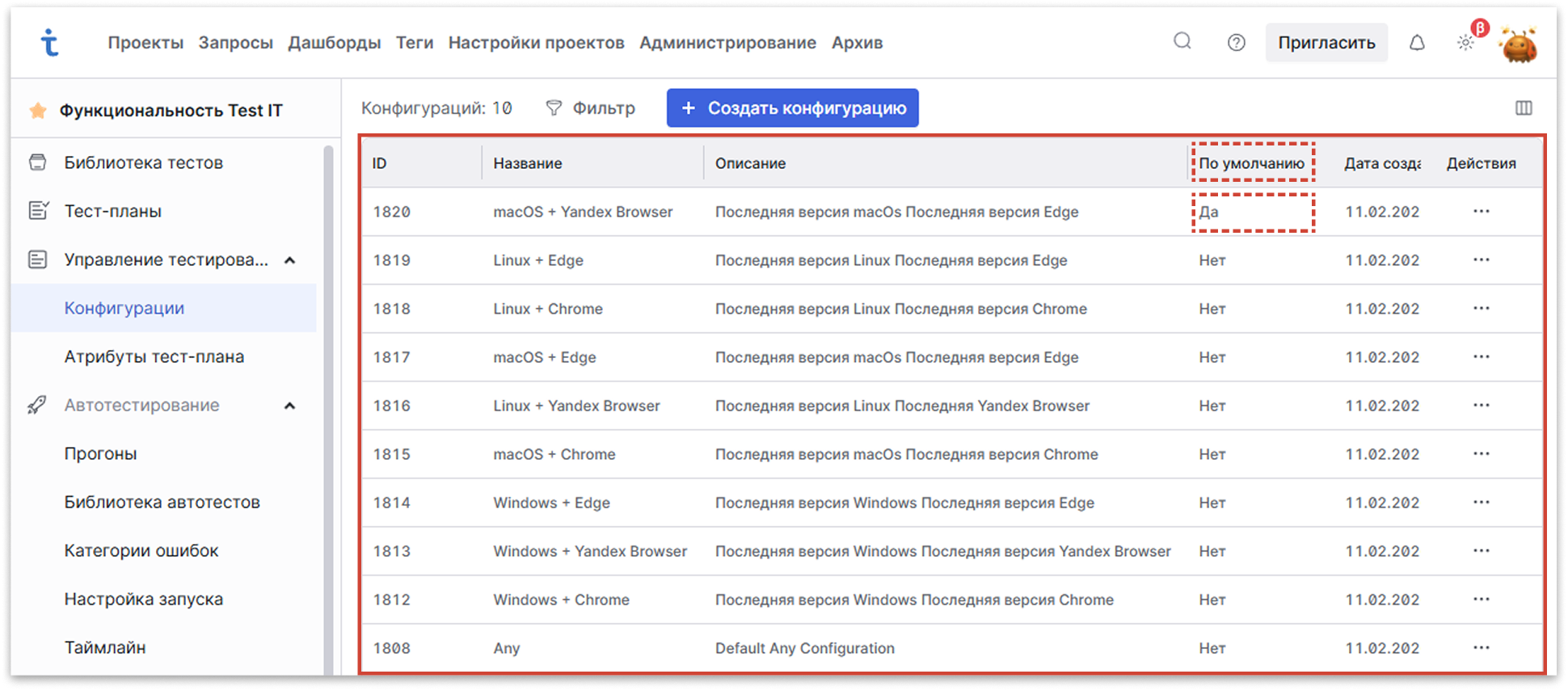Open Прогоны in sidebar
The height and width of the screenshot is (691, 1568).
click(x=100, y=453)
